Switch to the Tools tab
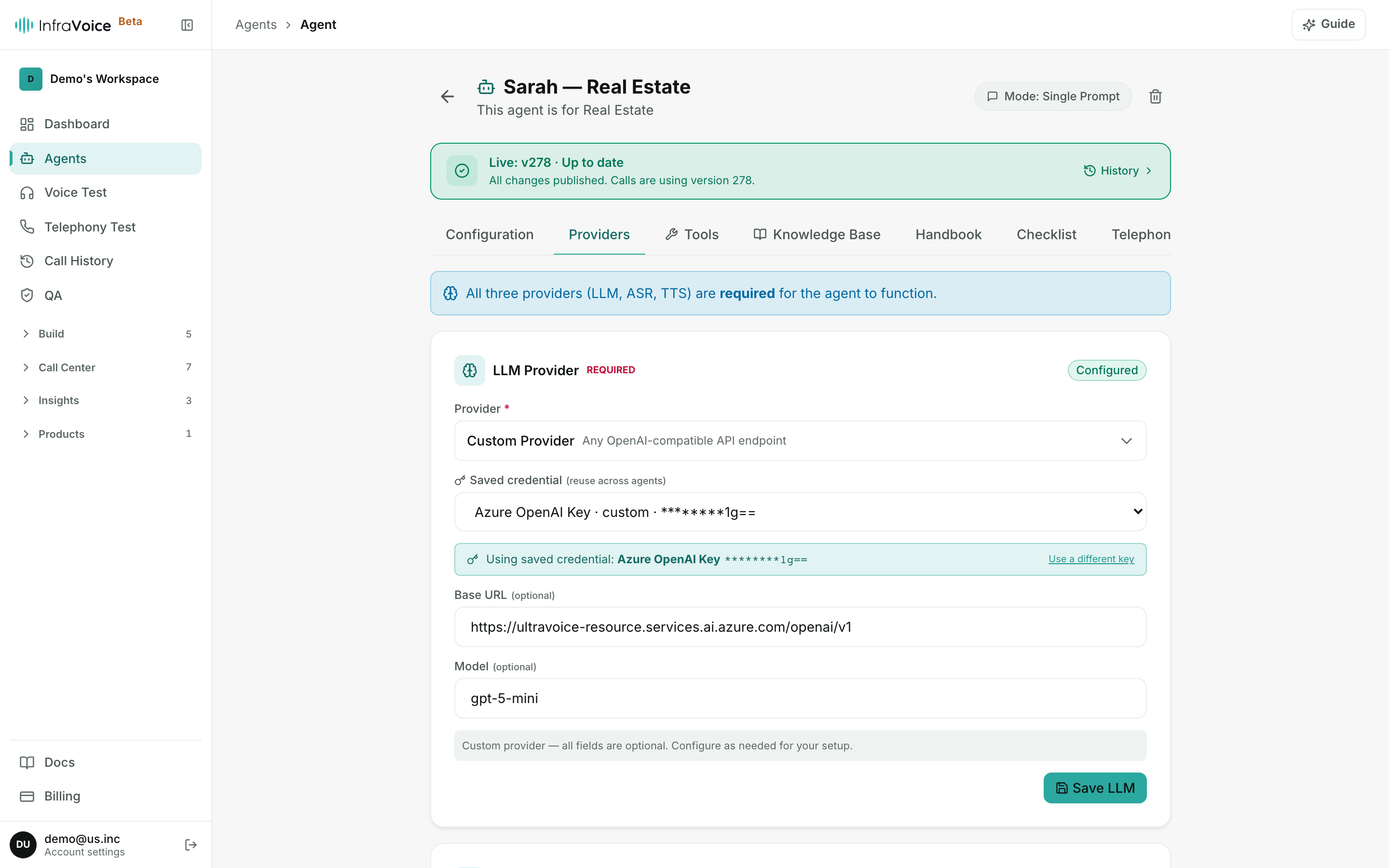This screenshot has height=868, width=1389. [692, 234]
